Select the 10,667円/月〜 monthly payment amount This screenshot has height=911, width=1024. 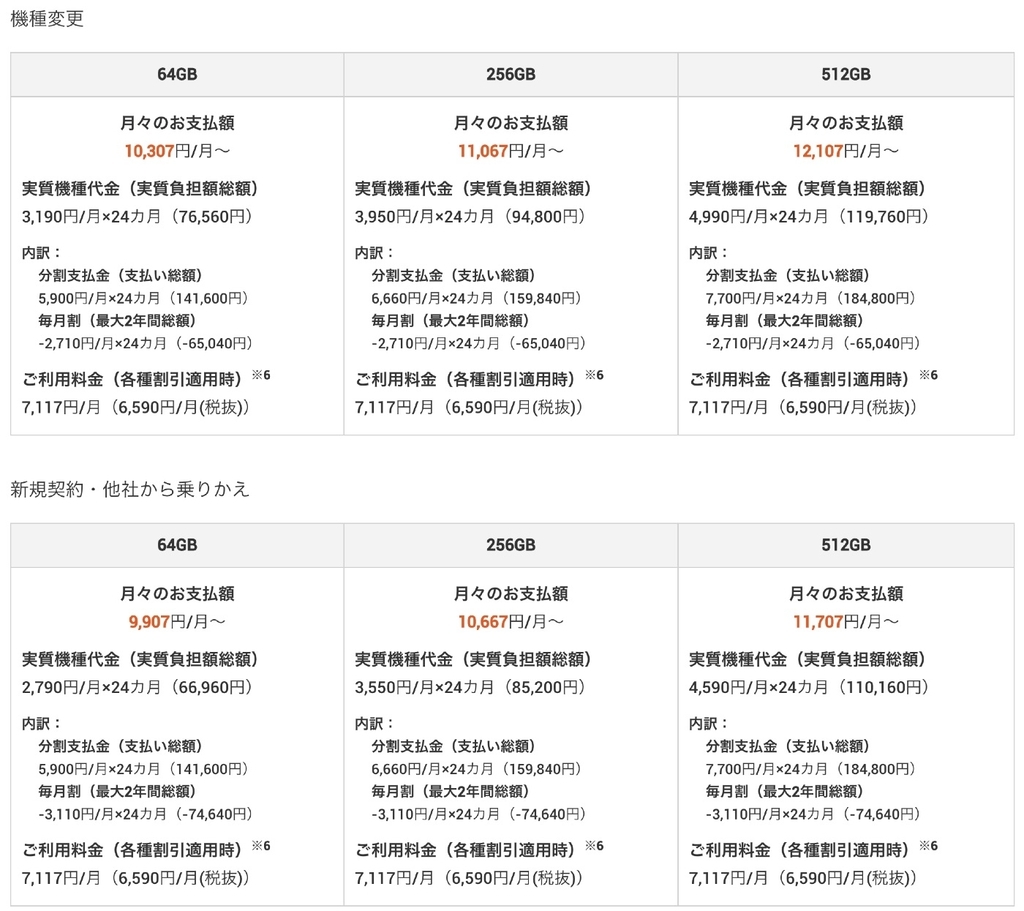(x=511, y=622)
